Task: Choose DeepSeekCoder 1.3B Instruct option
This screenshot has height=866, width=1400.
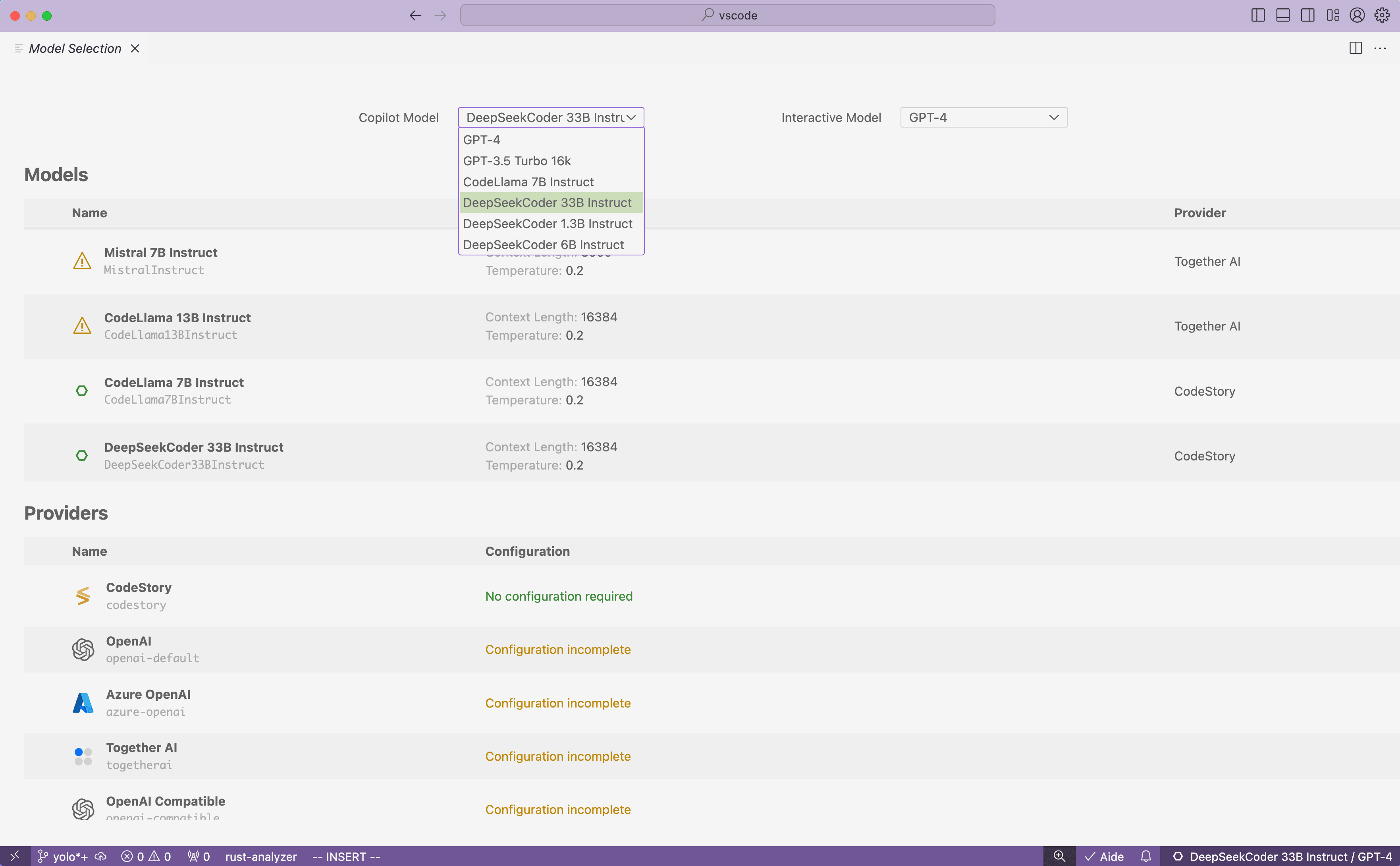Action: 551,224
